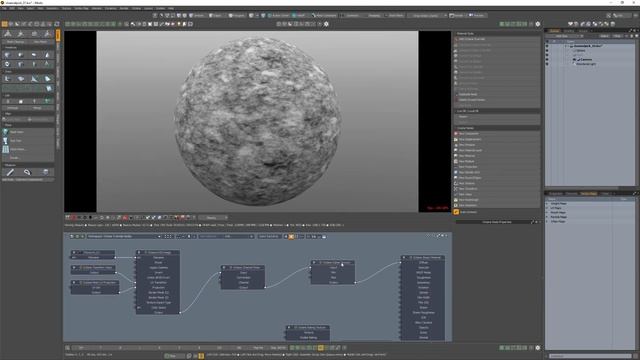Image resolution: width=640 pixels, height=360 pixels.
Task: Collapse the top scene item in the item tree
Action: point(567,46)
